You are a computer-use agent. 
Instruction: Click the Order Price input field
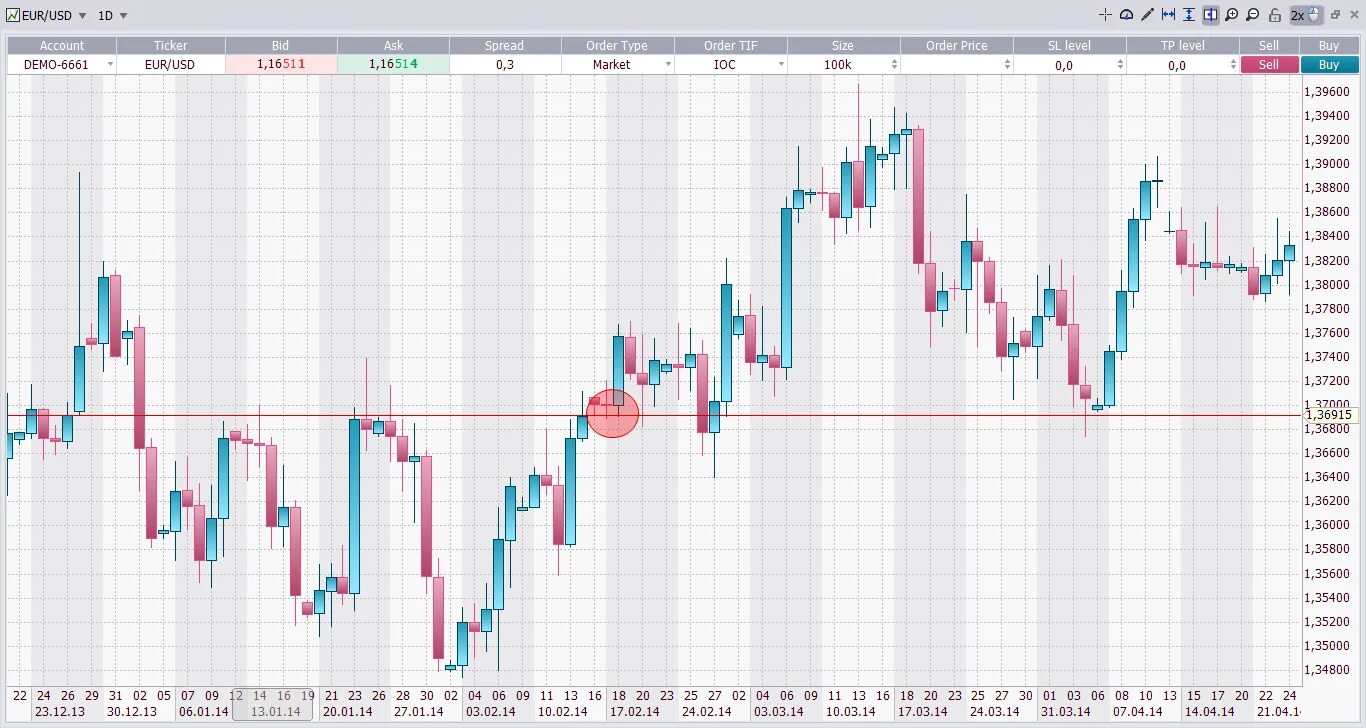click(950, 64)
